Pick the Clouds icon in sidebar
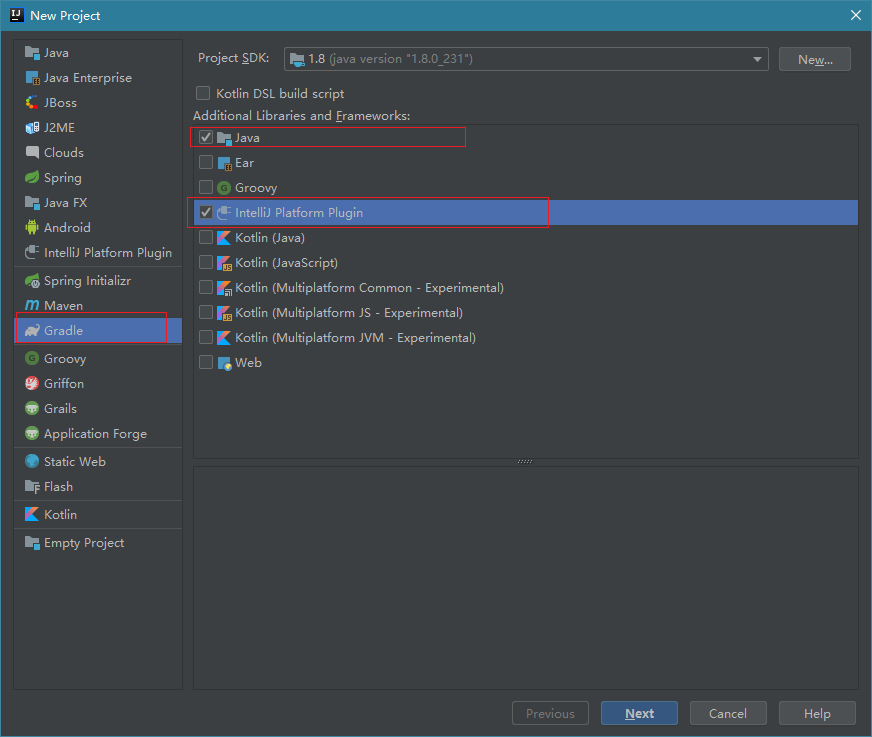The width and height of the screenshot is (872, 737). [32, 152]
